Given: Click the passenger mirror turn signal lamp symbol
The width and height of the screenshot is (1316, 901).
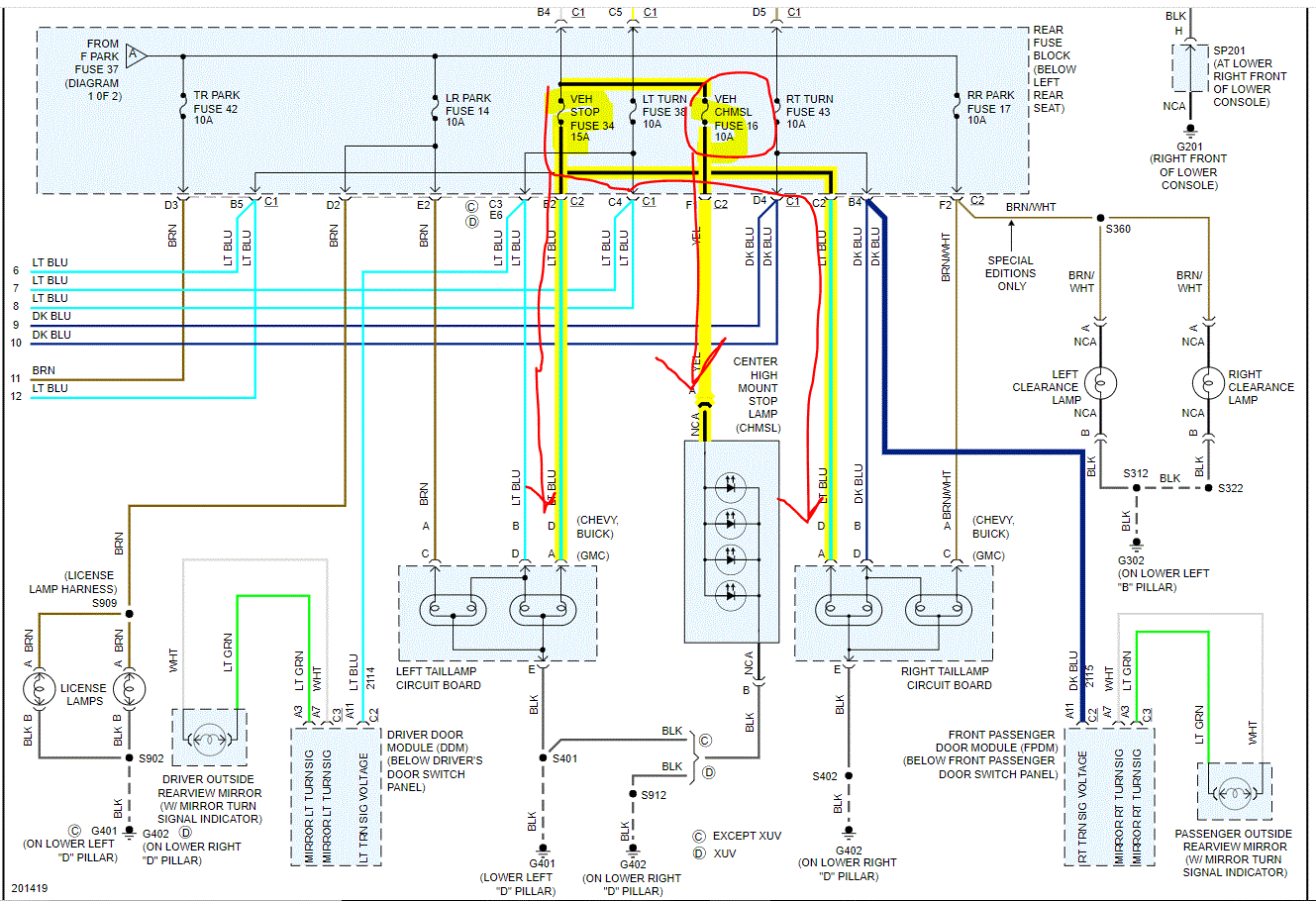Looking at the screenshot, I should point(1234,792).
